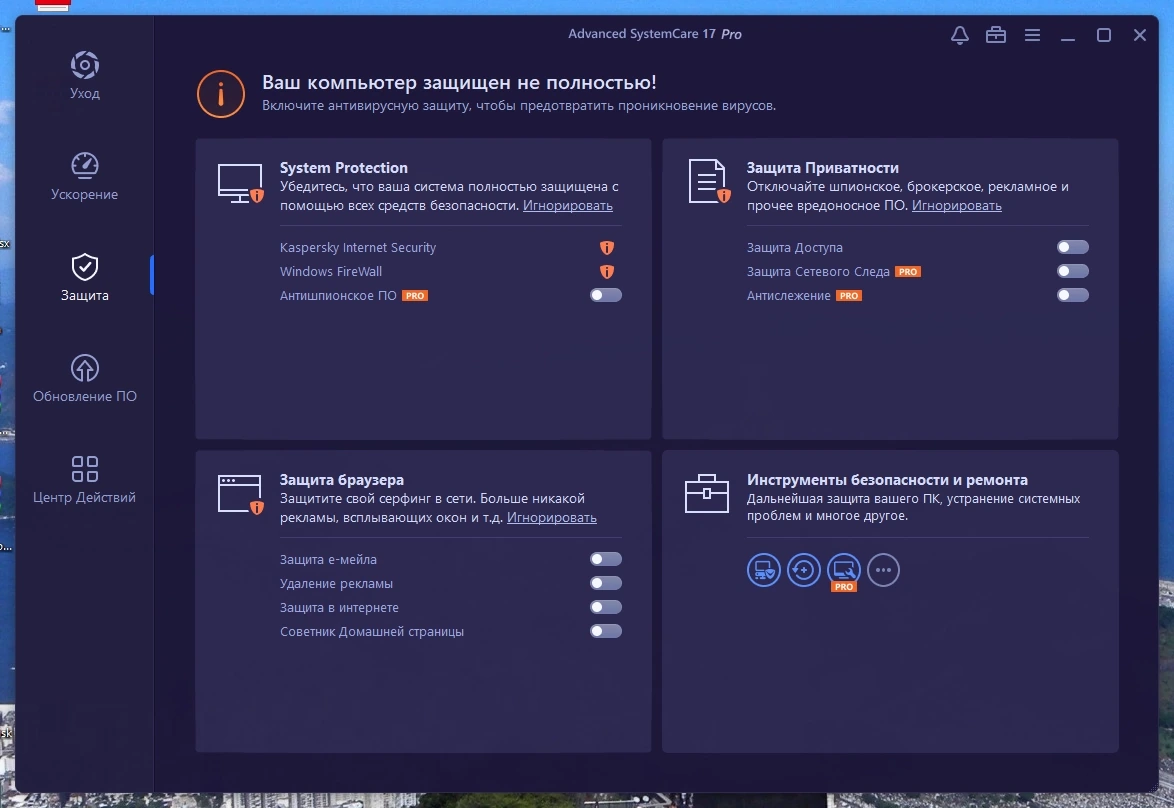This screenshot has width=1174, height=808.
Task: Toggle Защита Доступа switch
Action: click(x=1072, y=247)
